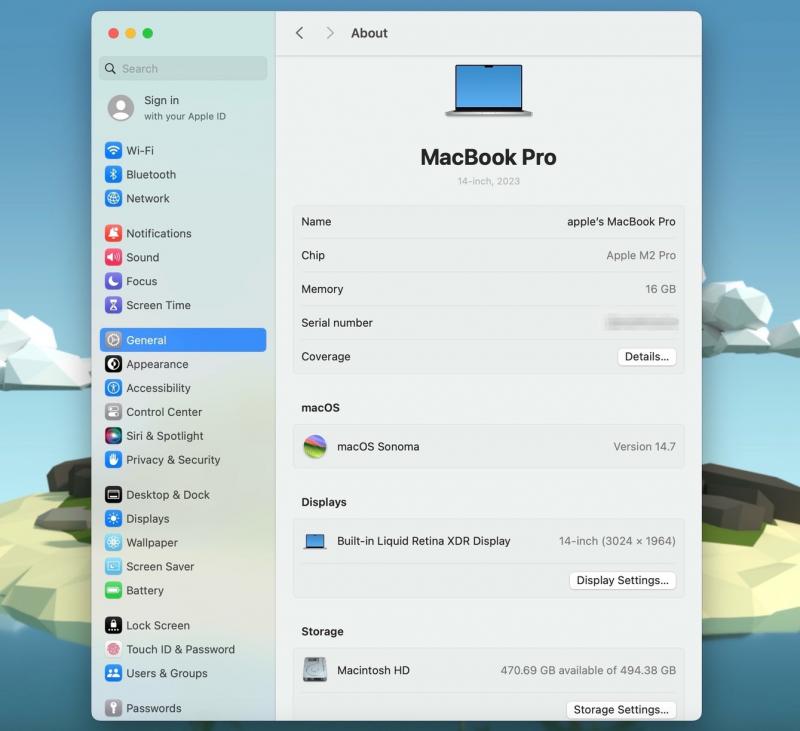Select the Siri & Spotlight icon
The width and height of the screenshot is (800, 731).
pos(114,437)
